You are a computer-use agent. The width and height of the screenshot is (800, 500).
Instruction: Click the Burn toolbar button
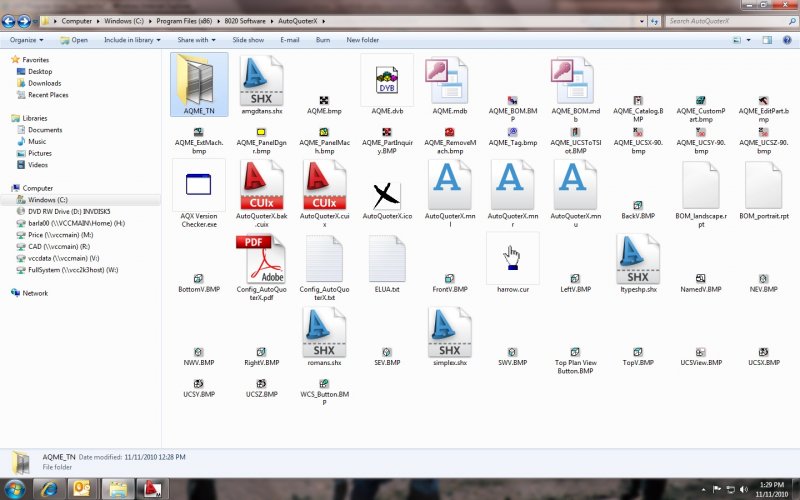(322, 40)
